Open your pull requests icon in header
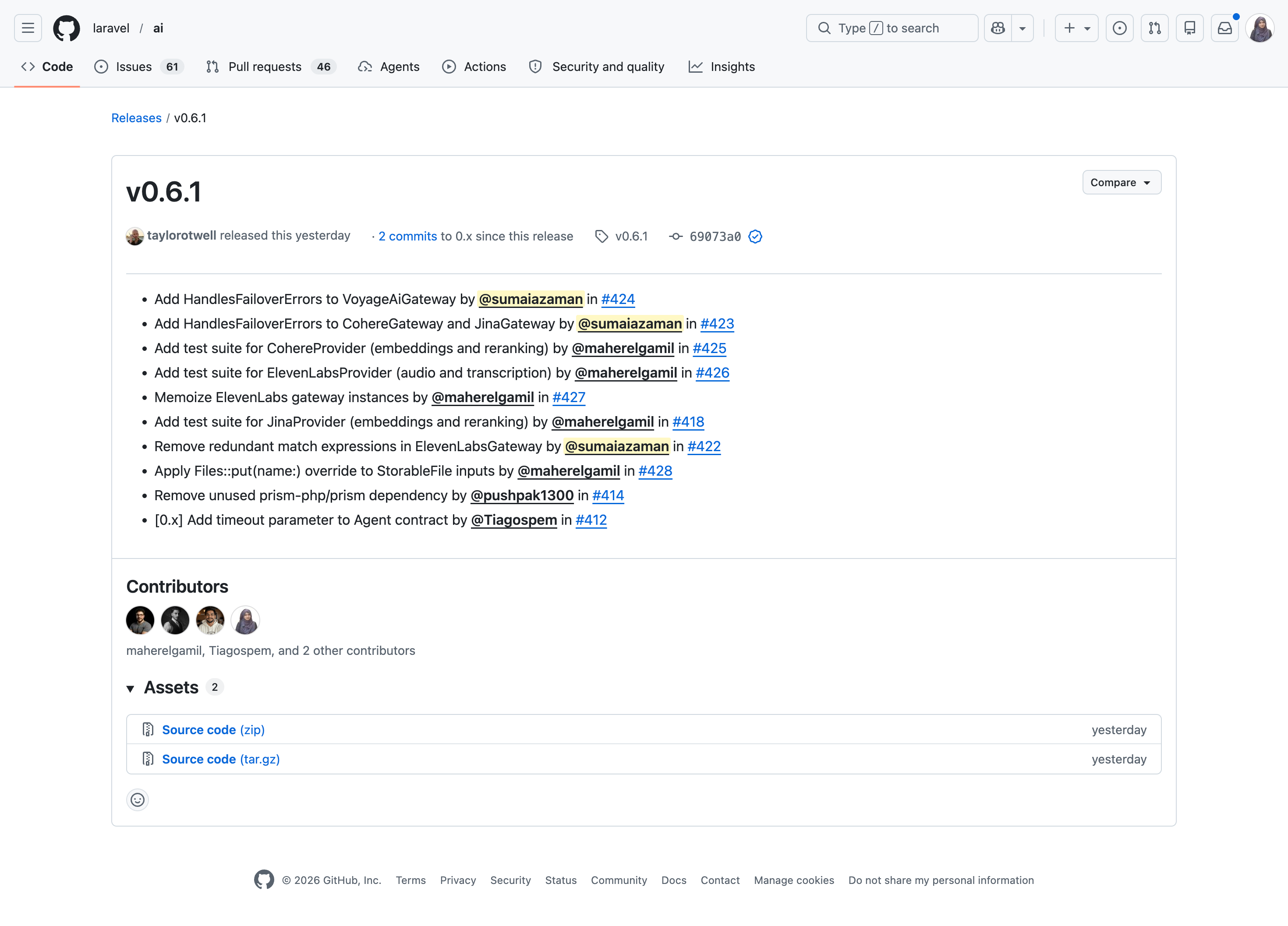Image resolution: width=1288 pixels, height=926 pixels. (x=1154, y=28)
